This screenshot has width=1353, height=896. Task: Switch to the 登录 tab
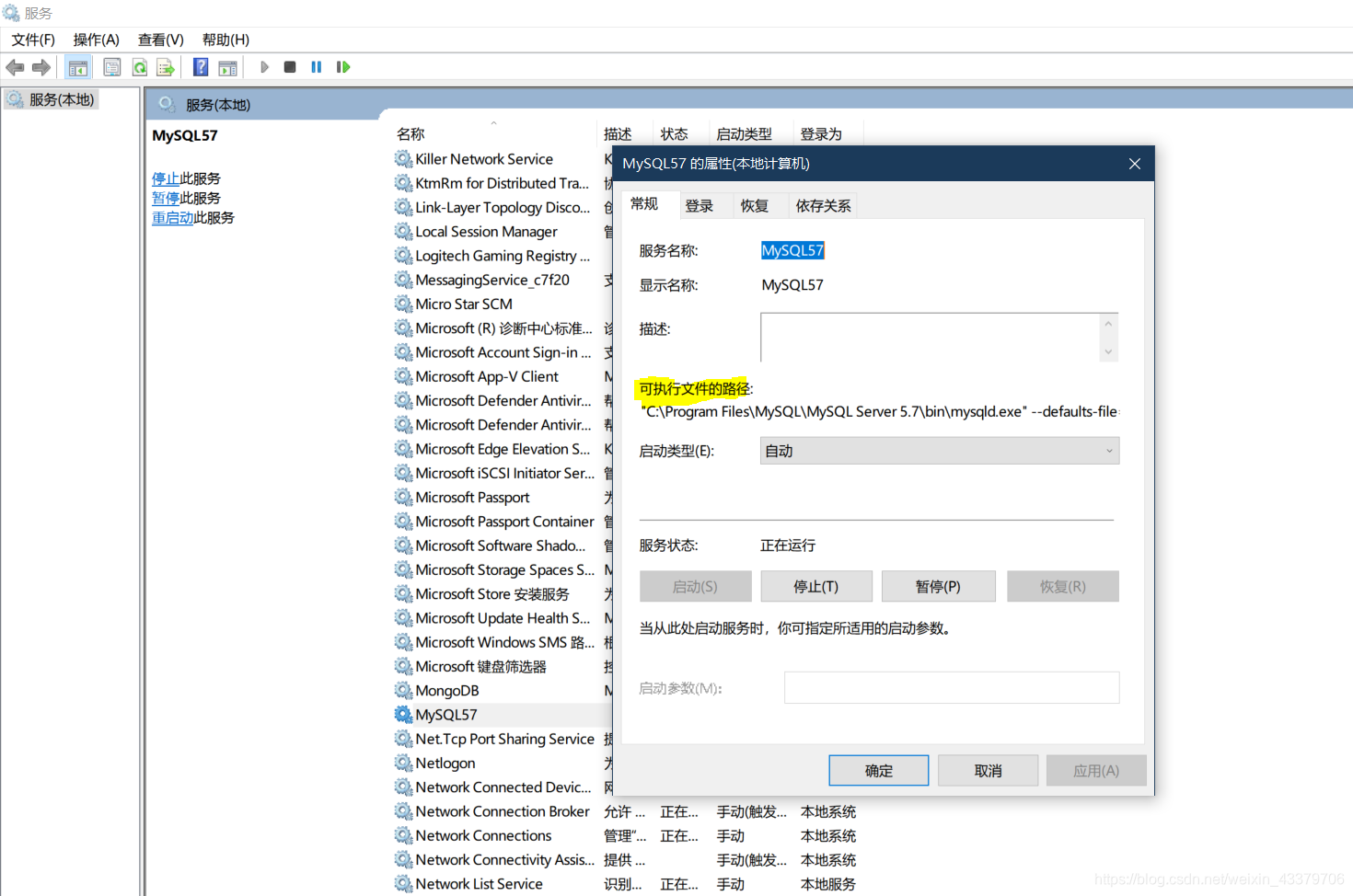click(700, 206)
